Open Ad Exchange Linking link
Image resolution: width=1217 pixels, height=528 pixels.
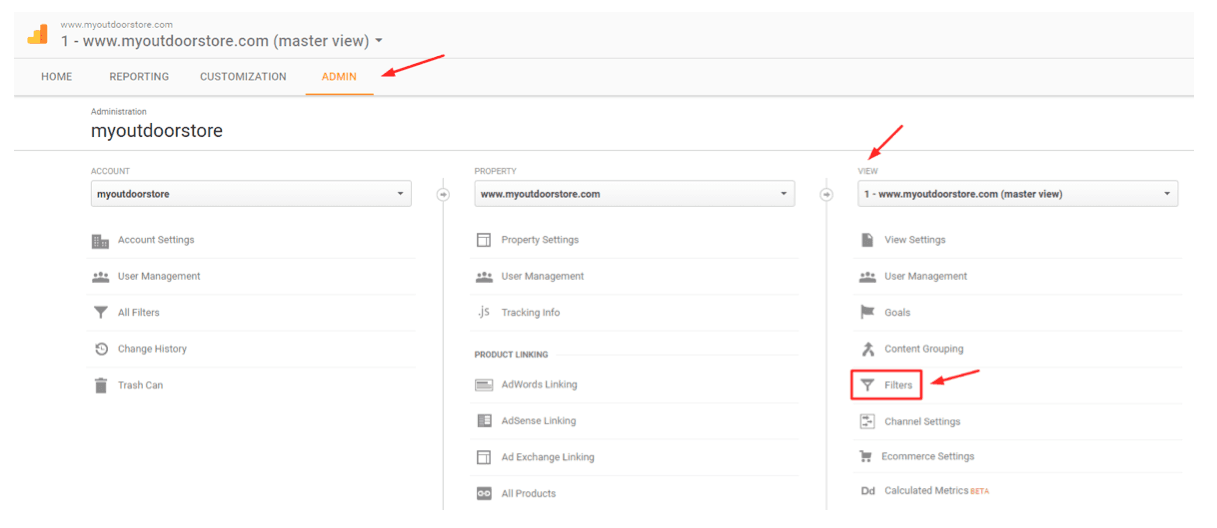tap(548, 457)
